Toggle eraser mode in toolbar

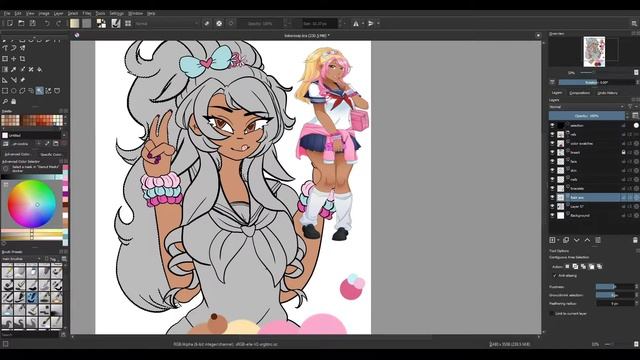point(207,24)
